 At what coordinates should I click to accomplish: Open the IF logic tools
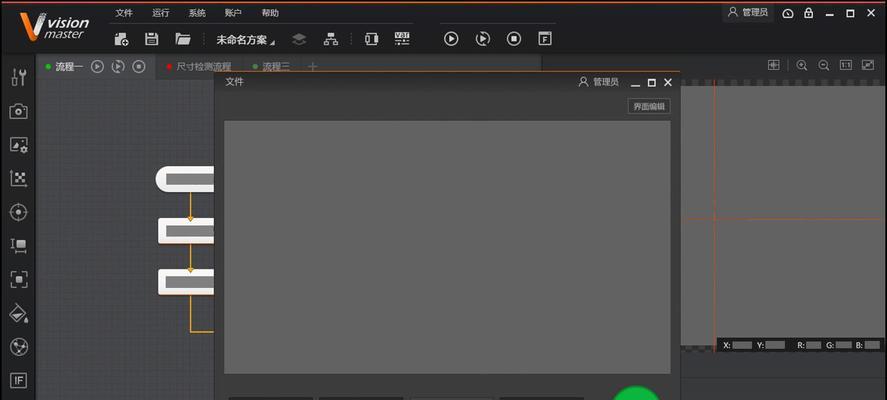pos(19,380)
